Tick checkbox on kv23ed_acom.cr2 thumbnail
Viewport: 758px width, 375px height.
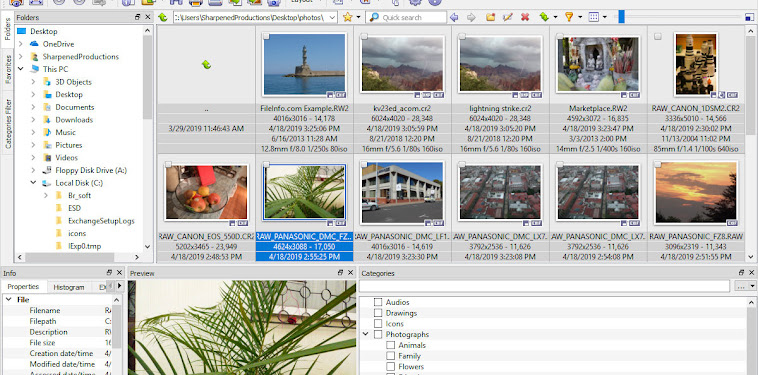[x=364, y=36]
